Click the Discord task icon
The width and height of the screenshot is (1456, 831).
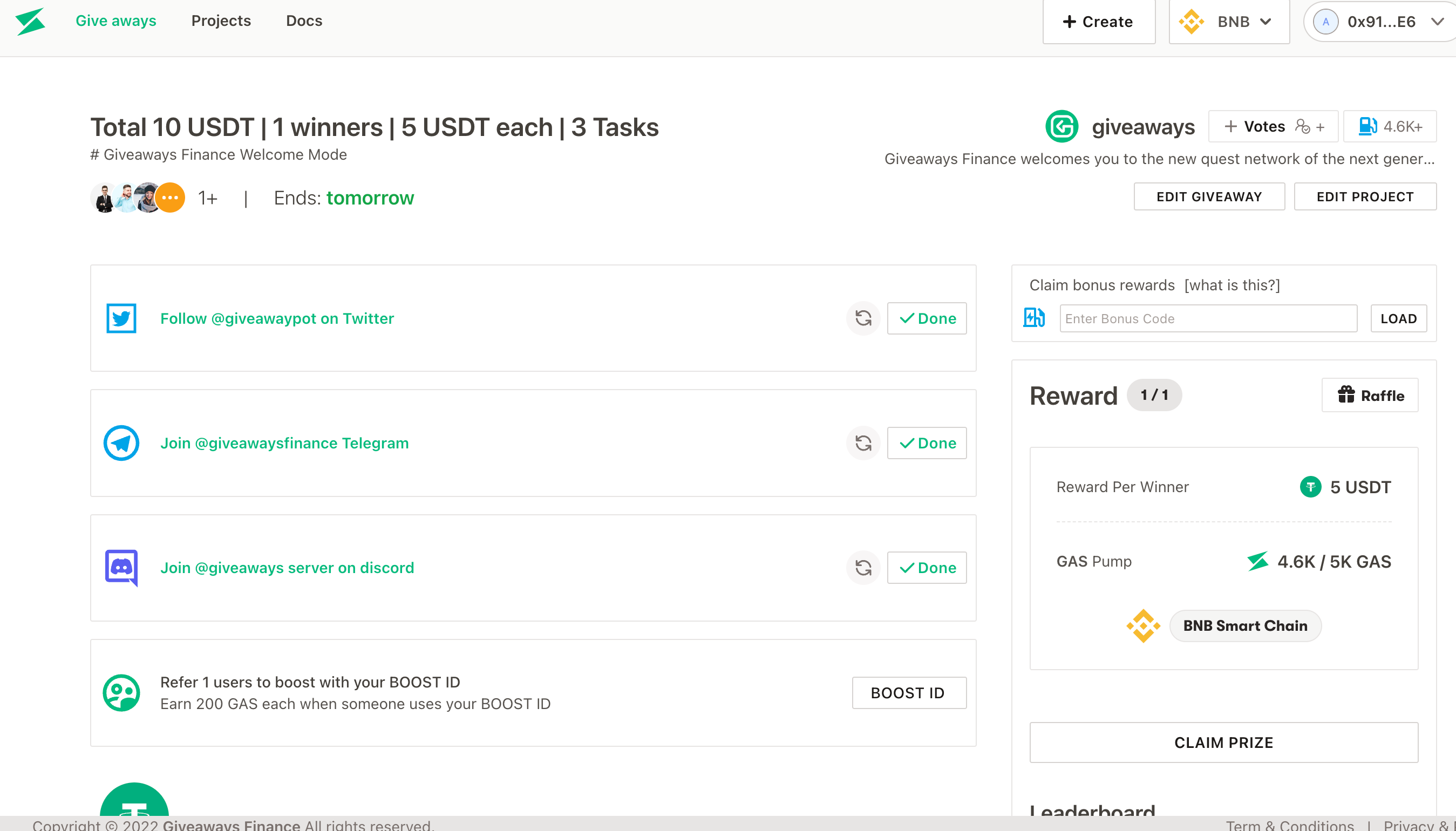coord(121,568)
